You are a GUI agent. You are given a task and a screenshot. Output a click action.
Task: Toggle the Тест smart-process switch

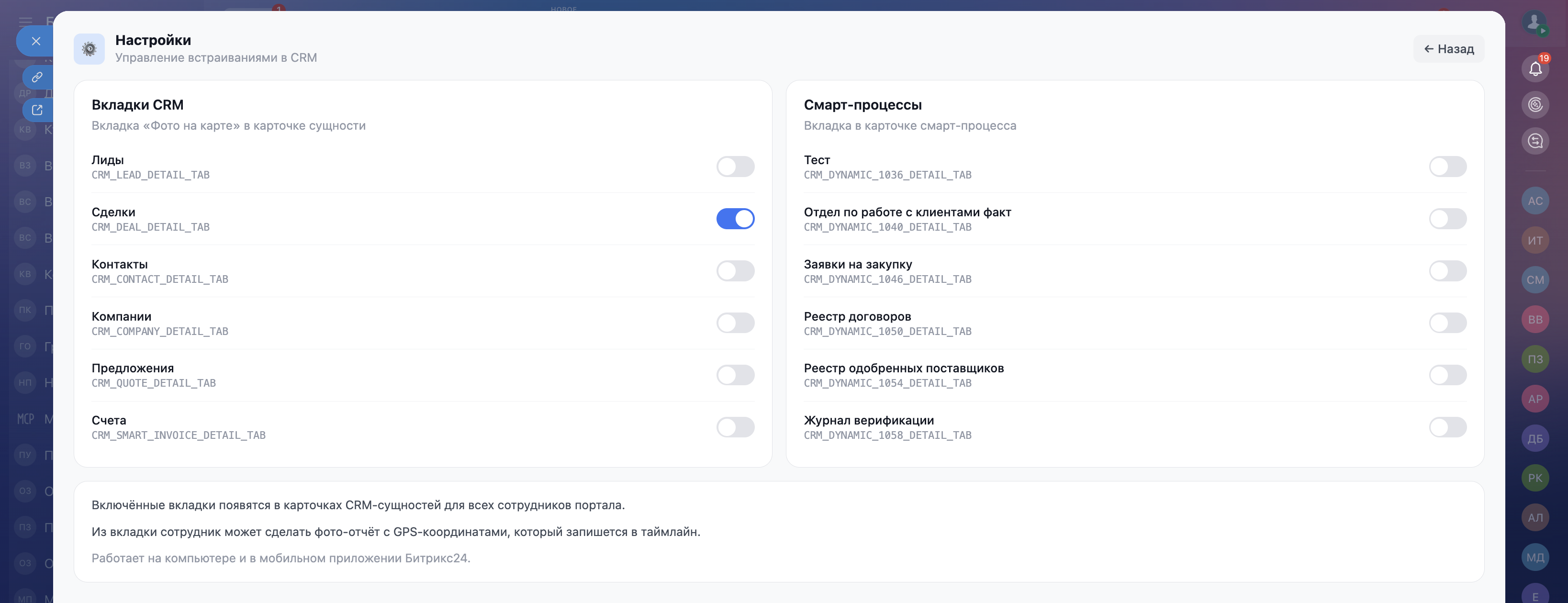pos(1447,167)
